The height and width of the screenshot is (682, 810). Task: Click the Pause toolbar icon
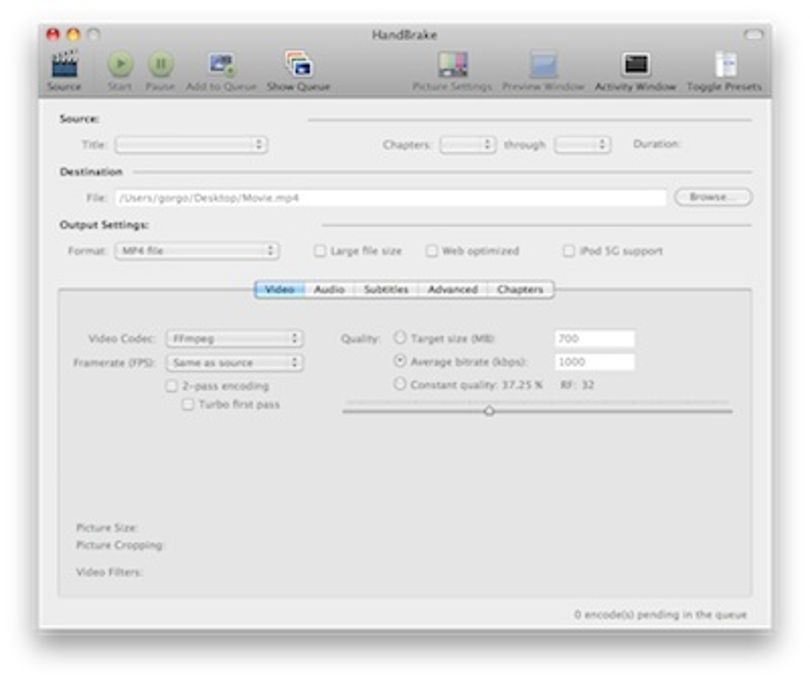(x=161, y=64)
